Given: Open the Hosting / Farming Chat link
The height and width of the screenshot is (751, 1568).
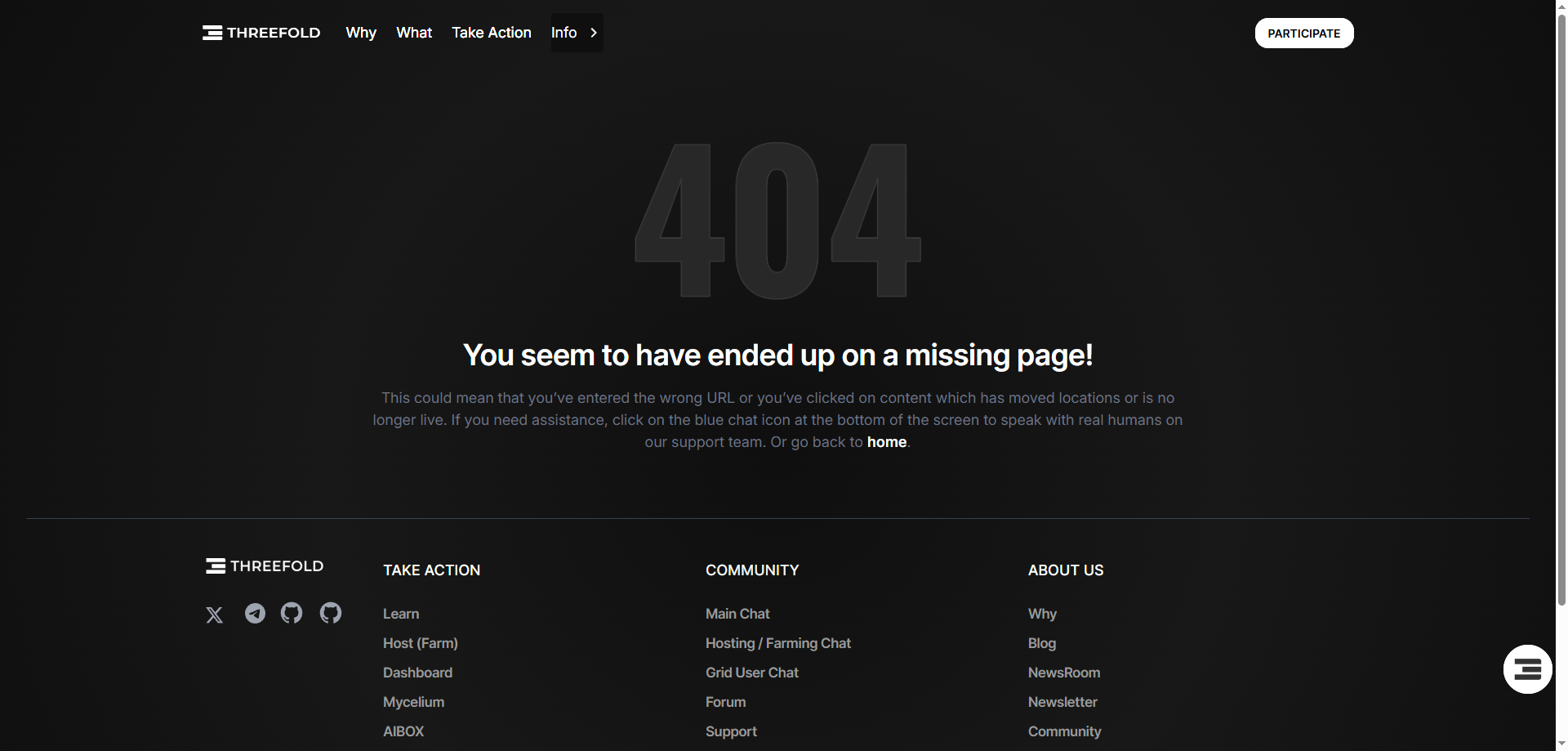Looking at the screenshot, I should coord(778,643).
